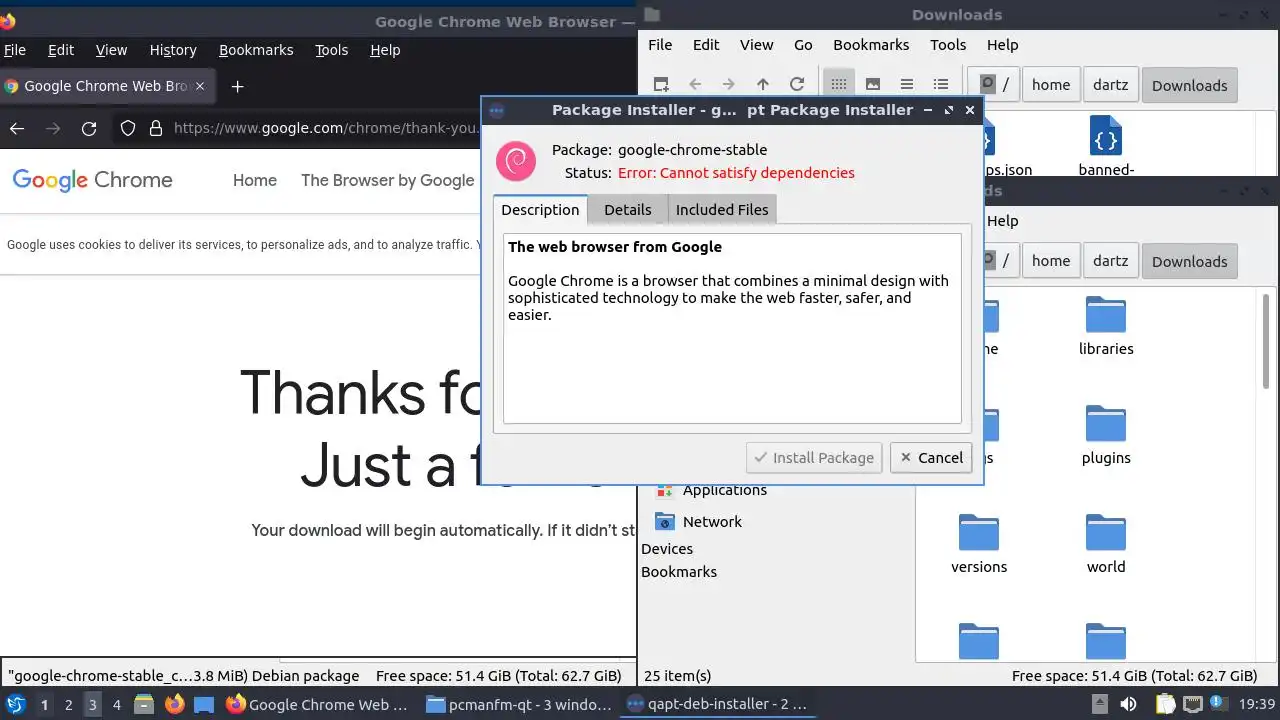Click The Browser by Google link
Viewport: 1280px width, 720px height.
click(387, 180)
